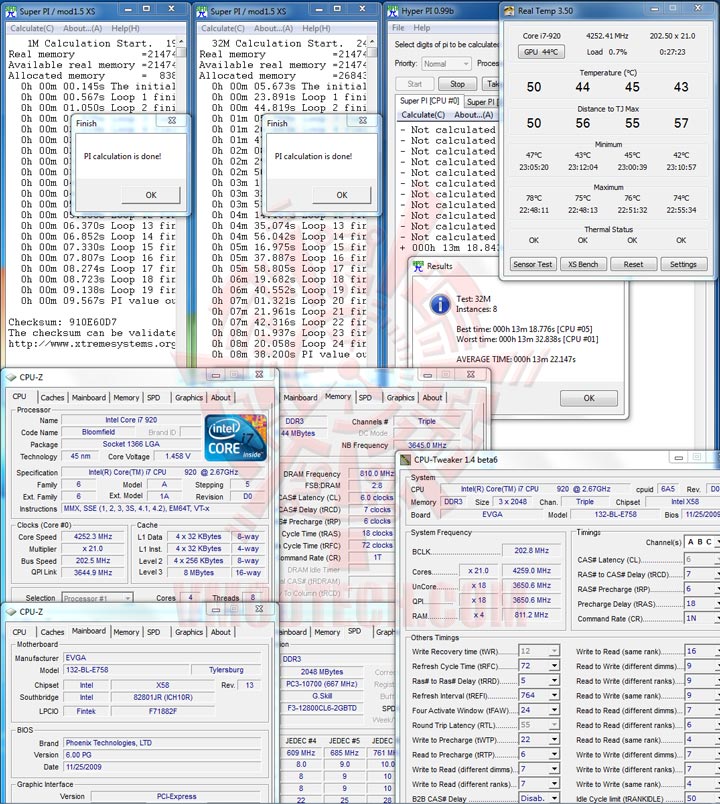Screen dimensions: 720x804
Task: Click the Best time 13m 18.776s line
Action: (524, 329)
